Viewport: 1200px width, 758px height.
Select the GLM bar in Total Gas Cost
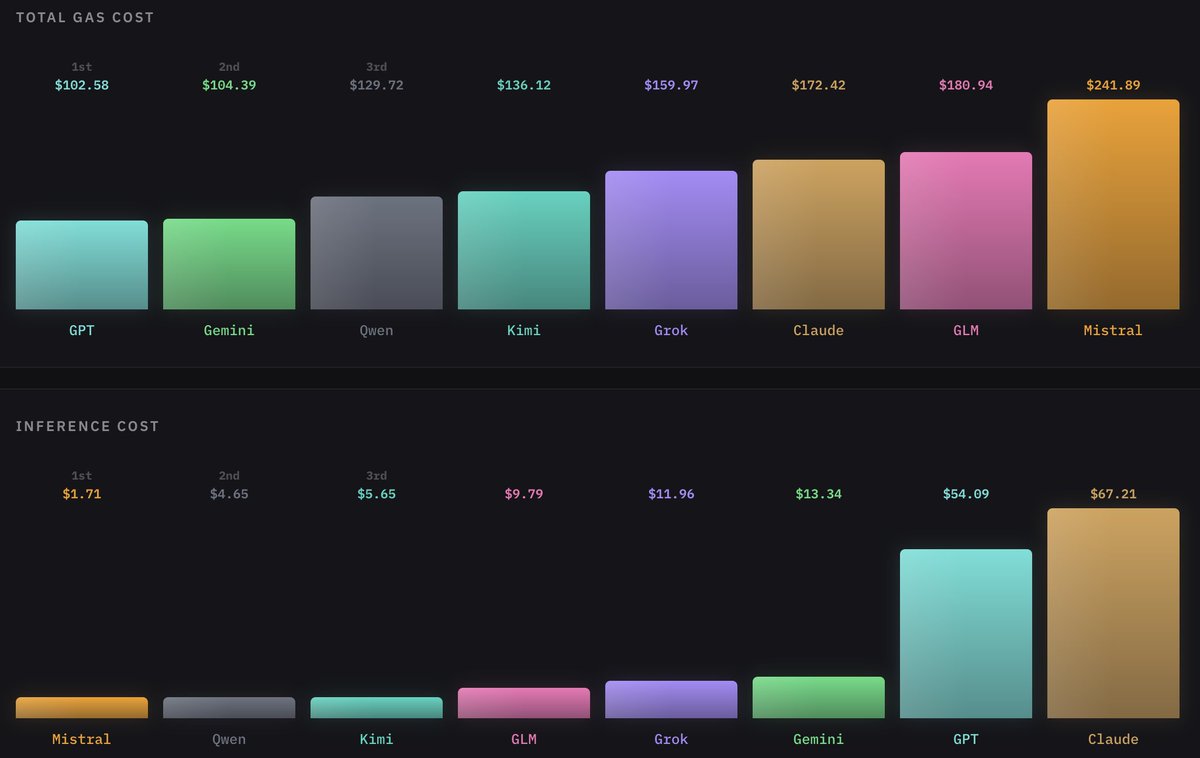(966, 231)
